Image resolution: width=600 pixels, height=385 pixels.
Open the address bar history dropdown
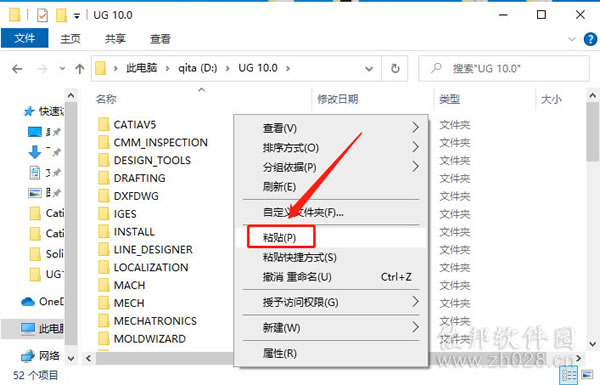pyautogui.click(x=369, y=69)
